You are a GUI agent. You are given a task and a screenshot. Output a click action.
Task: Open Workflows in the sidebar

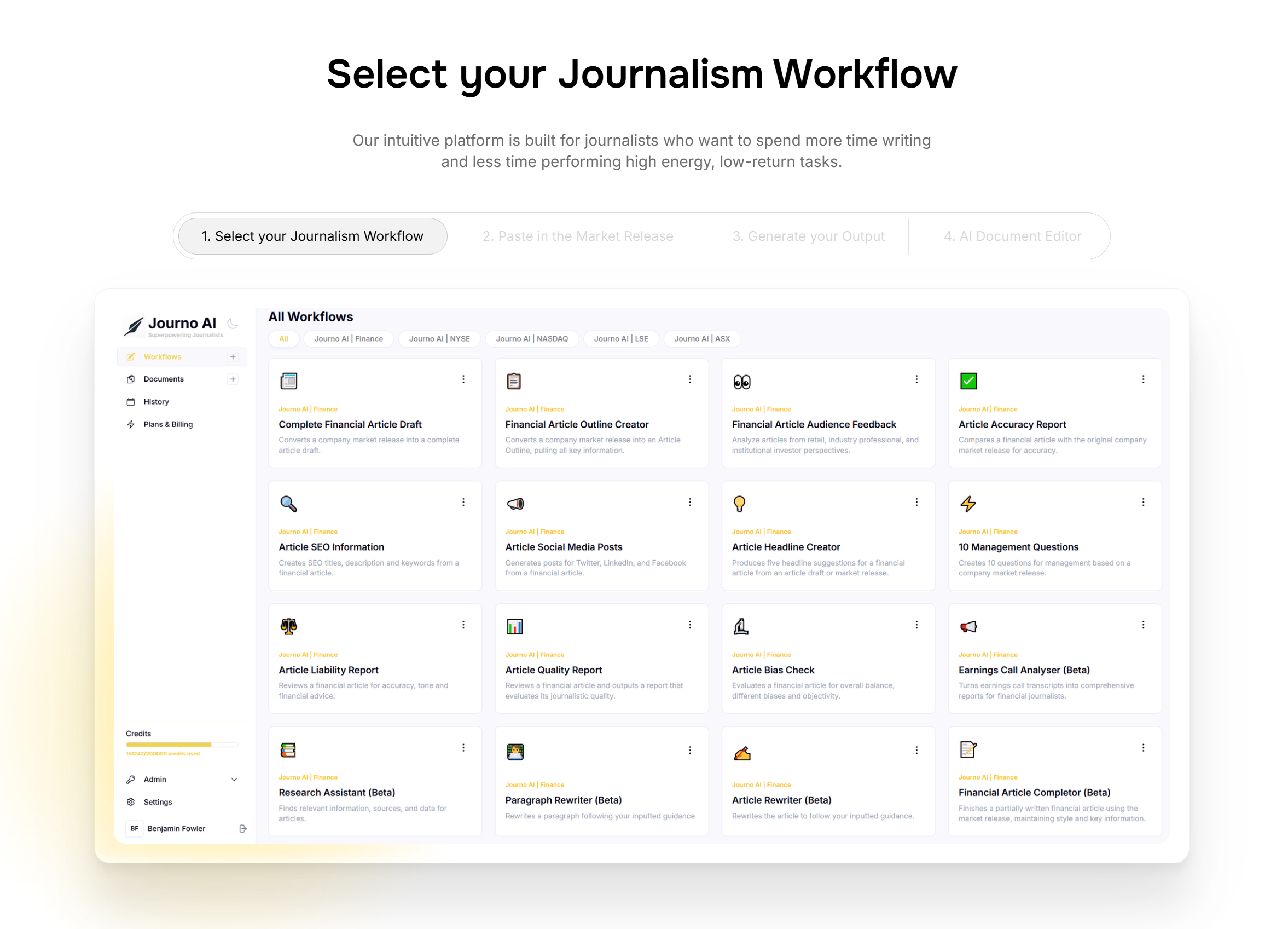tap(182, 357)
